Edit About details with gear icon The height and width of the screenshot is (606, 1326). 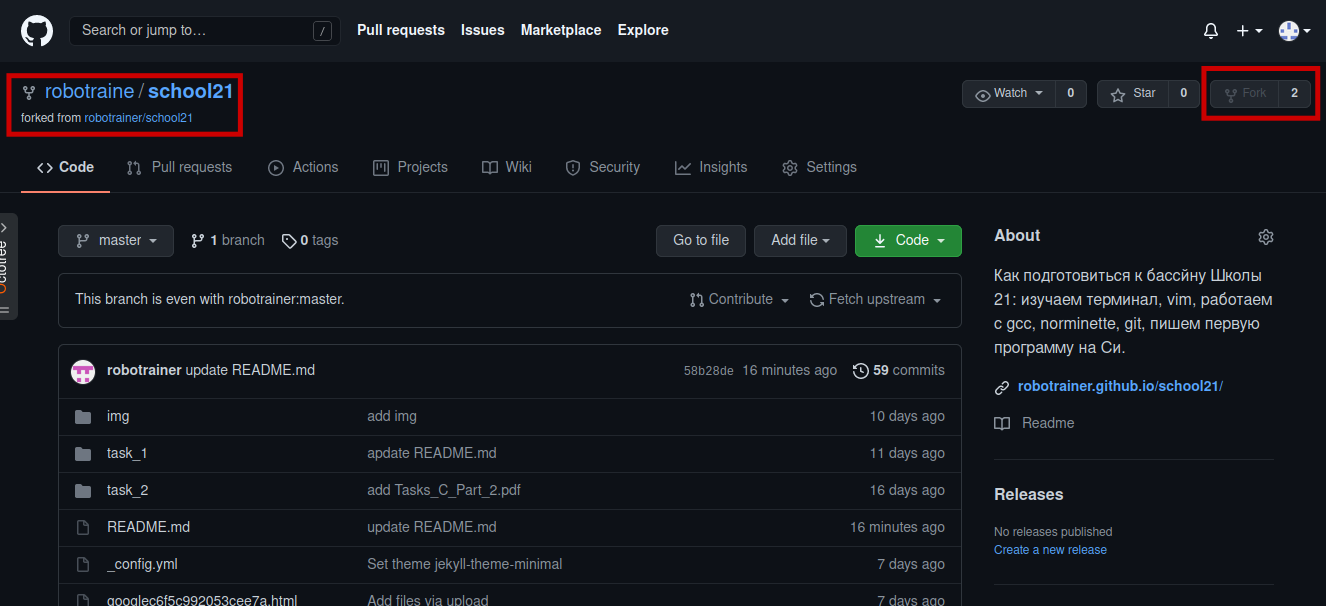coord(1266,237)
